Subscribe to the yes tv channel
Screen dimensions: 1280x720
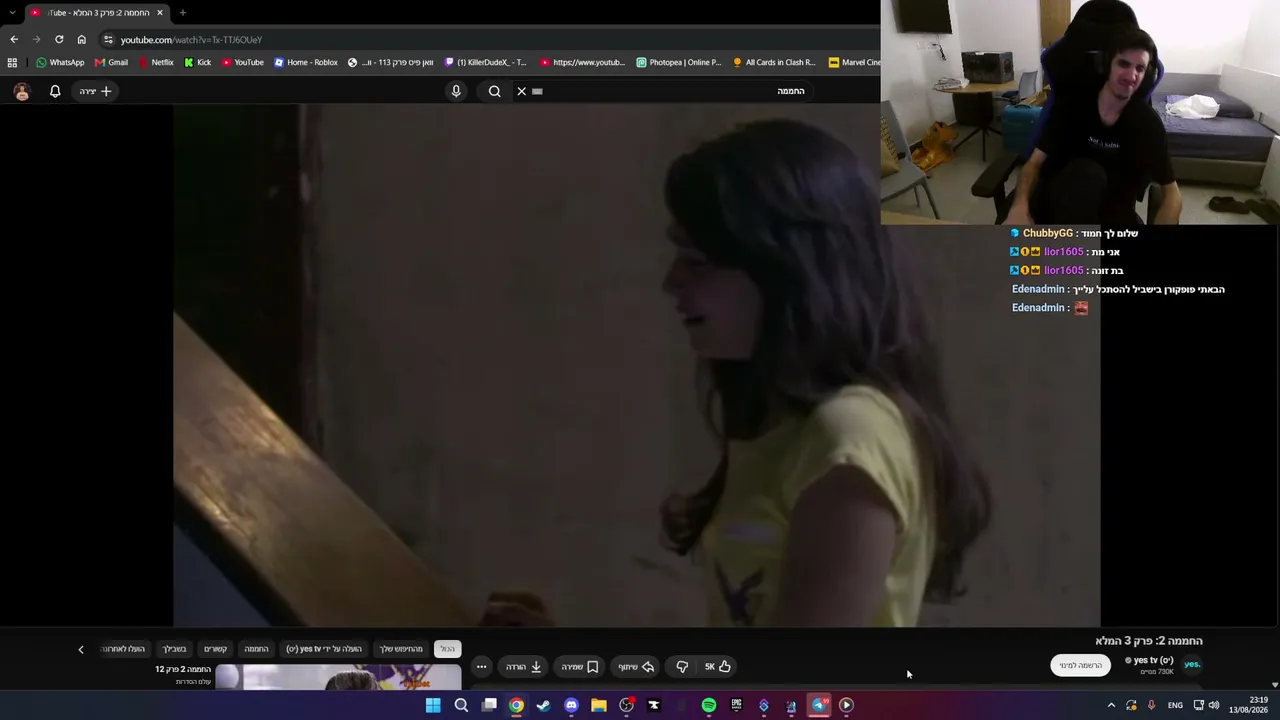pyautogui.click(x=1080, y=666)
